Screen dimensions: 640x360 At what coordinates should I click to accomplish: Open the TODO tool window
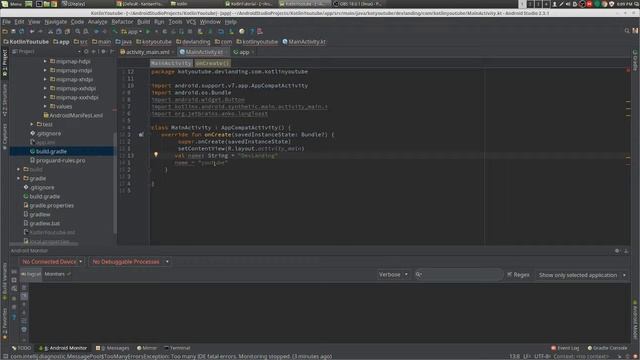(21, 348)
